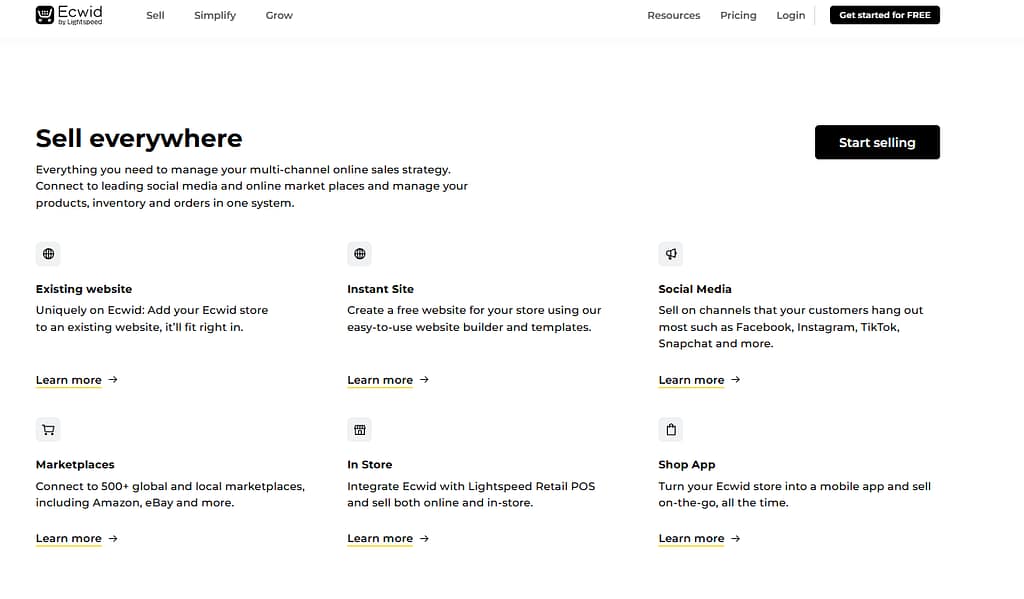
Task: Click the globe icon above Existing website
Action: [48, 254]
